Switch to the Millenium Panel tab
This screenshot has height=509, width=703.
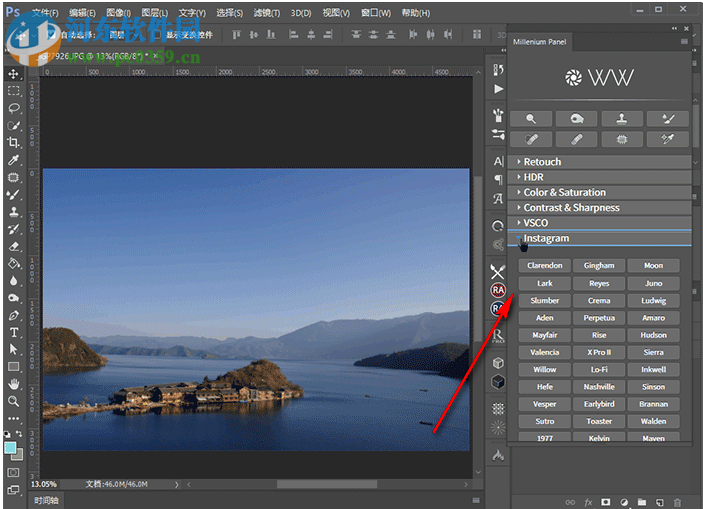540,43
